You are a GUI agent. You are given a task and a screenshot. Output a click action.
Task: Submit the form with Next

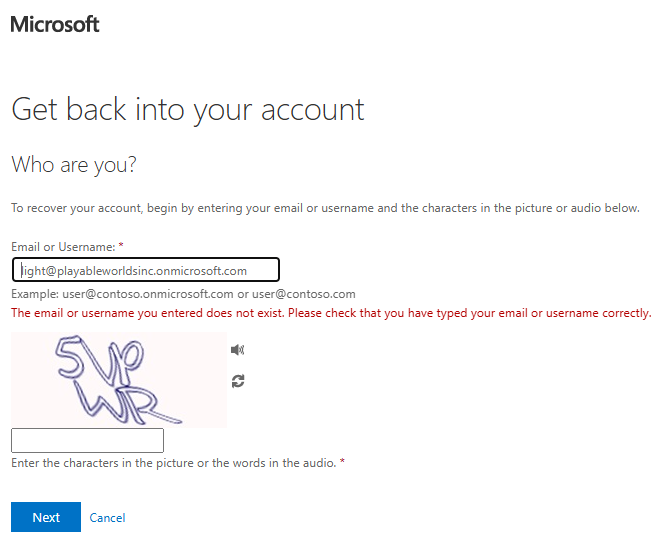[46, 517]
